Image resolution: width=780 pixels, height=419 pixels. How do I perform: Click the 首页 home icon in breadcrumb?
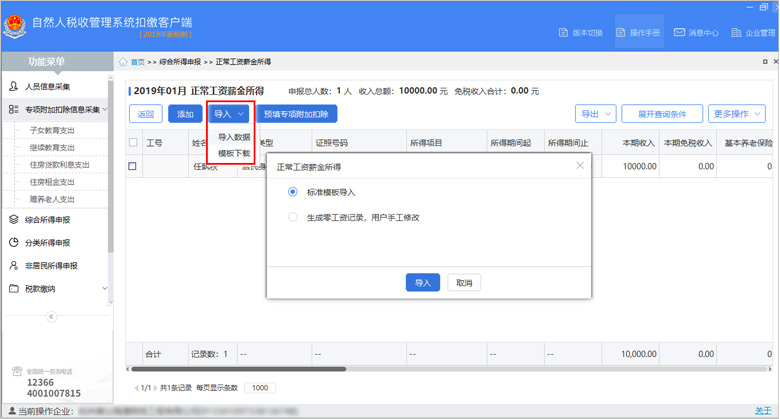(x=123, y=62)
